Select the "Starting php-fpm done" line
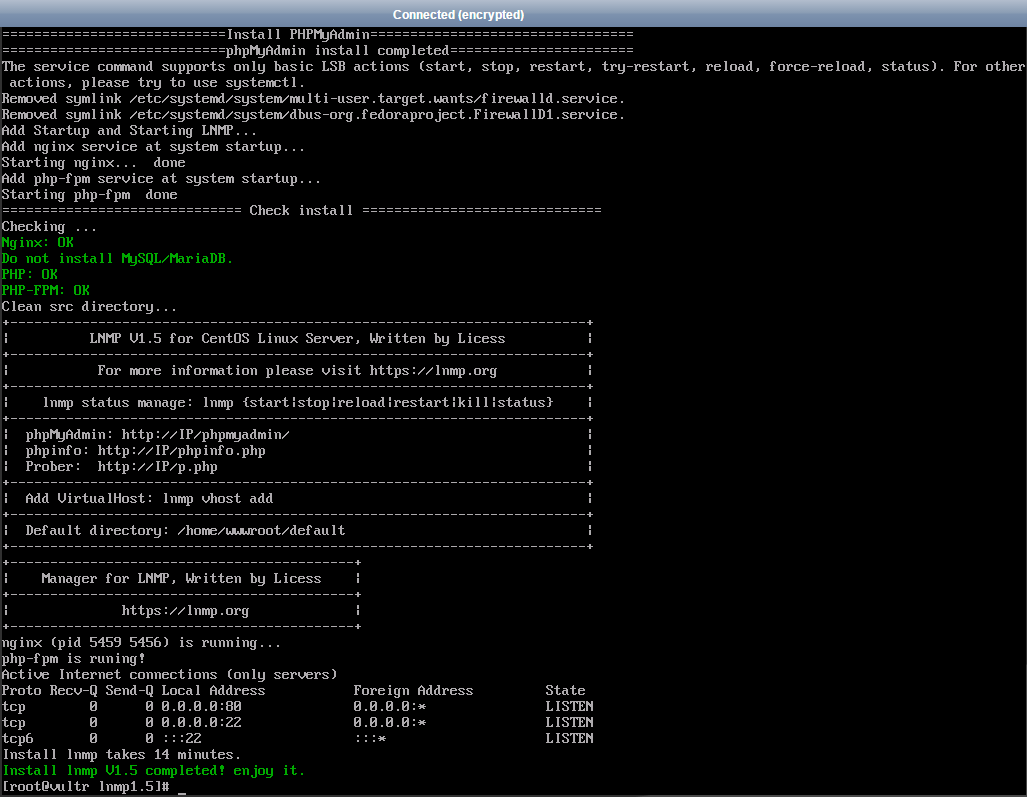This screenshot has height=797, width=1027. tap(90, 195)
